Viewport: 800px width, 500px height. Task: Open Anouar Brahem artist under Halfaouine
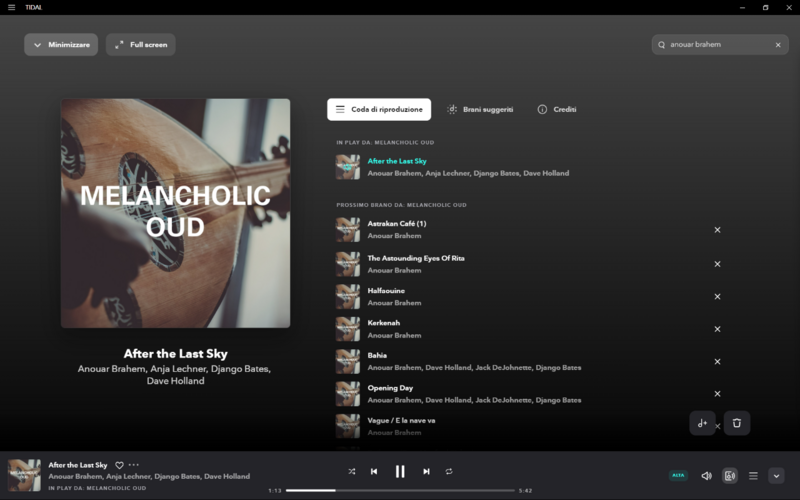click(x=394, y=303)
